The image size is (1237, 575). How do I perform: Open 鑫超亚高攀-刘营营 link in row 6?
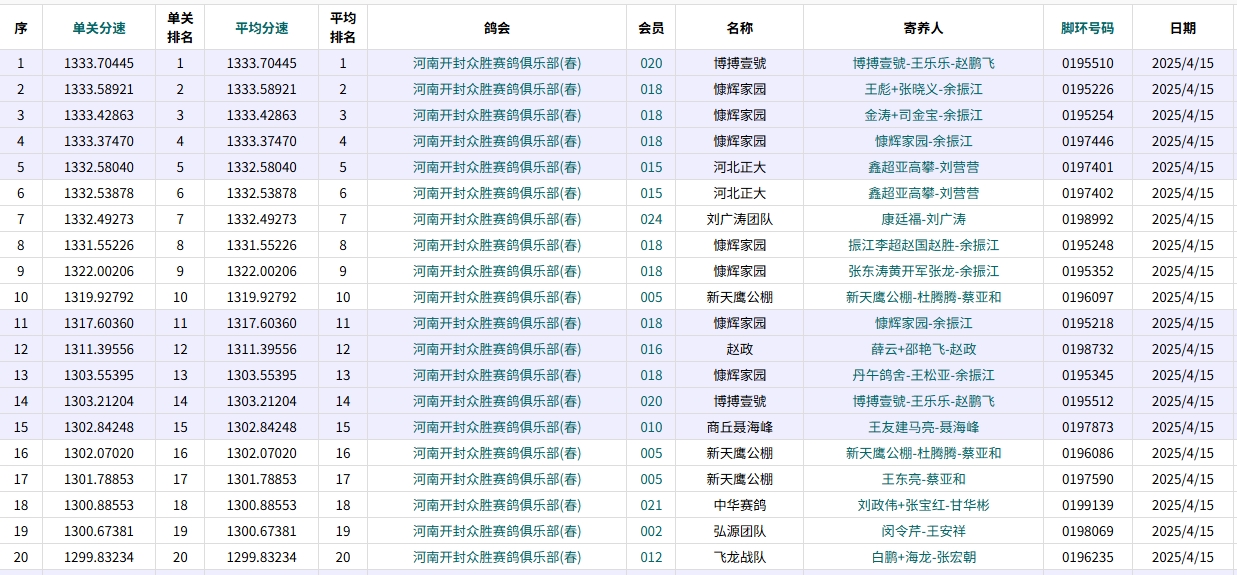[923, 193]
